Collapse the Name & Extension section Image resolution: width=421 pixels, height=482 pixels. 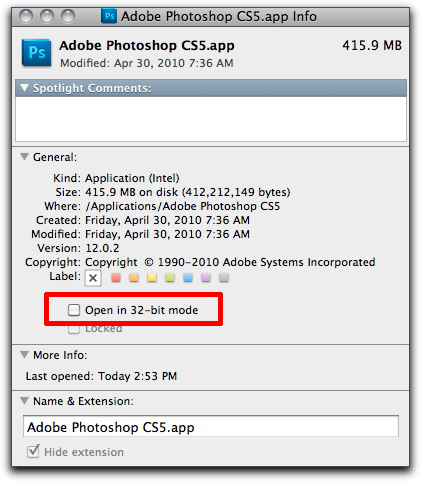point(24,401)
